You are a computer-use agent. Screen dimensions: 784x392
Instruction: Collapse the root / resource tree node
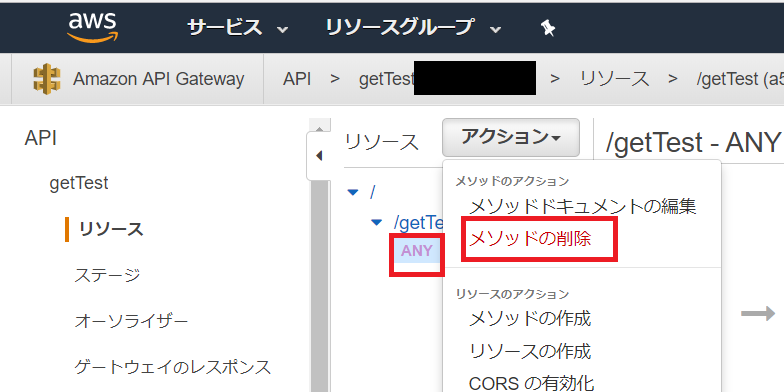tap(353, 192)
